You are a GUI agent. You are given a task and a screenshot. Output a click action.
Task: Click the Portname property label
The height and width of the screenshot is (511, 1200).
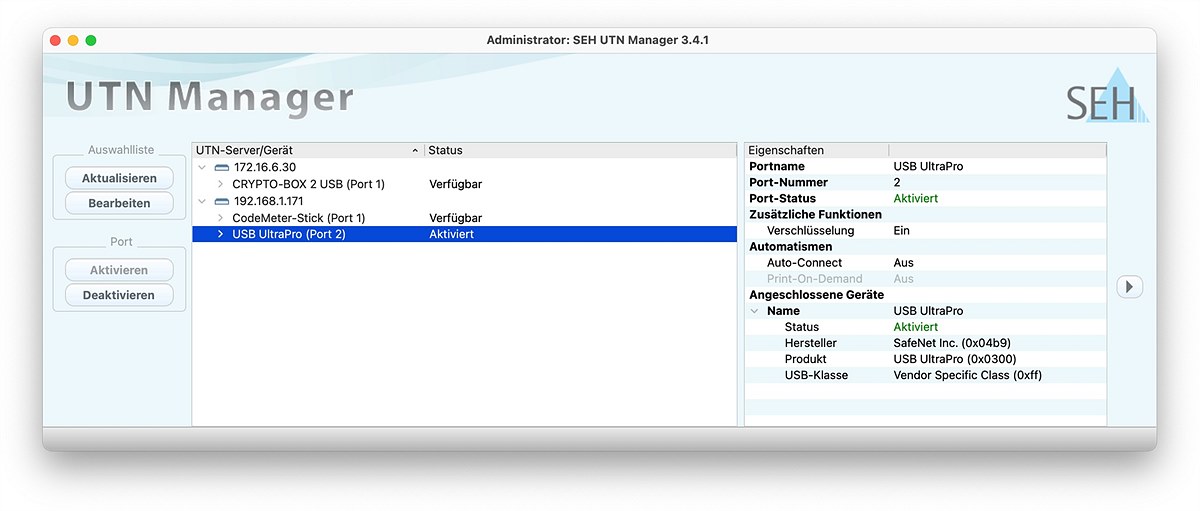click(777, 166)
